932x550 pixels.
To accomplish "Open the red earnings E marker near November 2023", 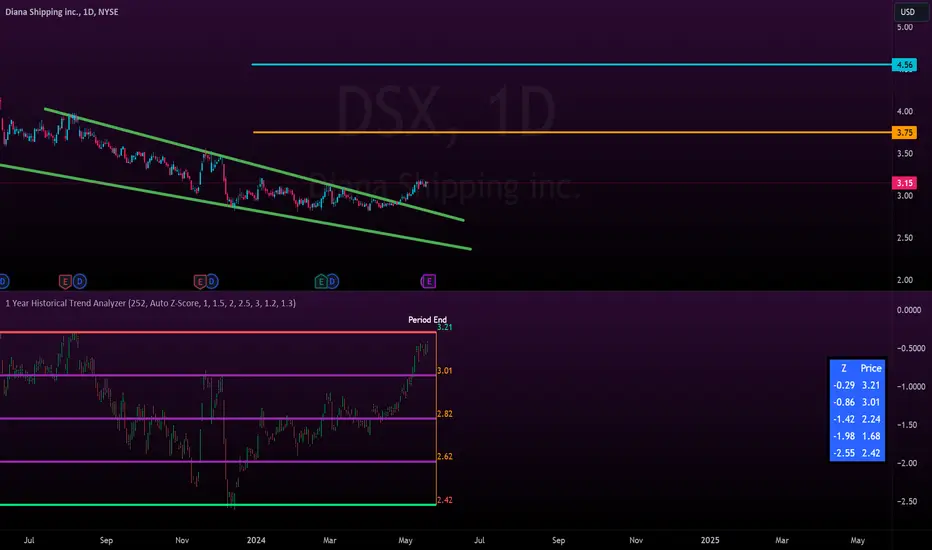I will (200, 281).
